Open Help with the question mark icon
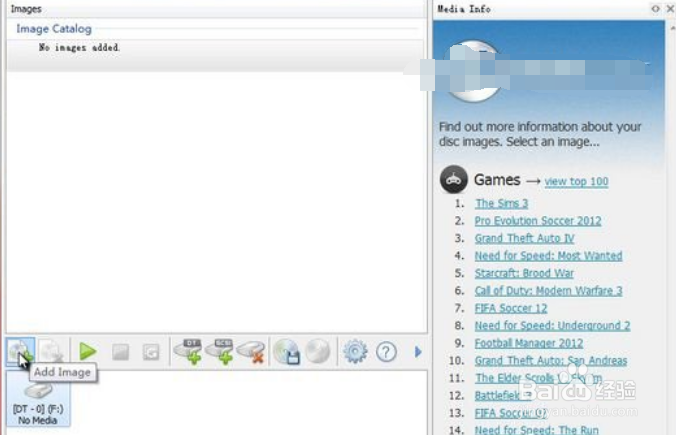 click(x=386, y=352)
